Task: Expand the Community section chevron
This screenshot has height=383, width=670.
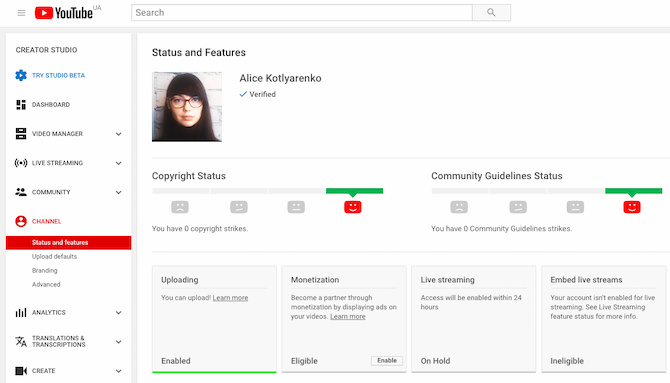Action: point(118,192)
